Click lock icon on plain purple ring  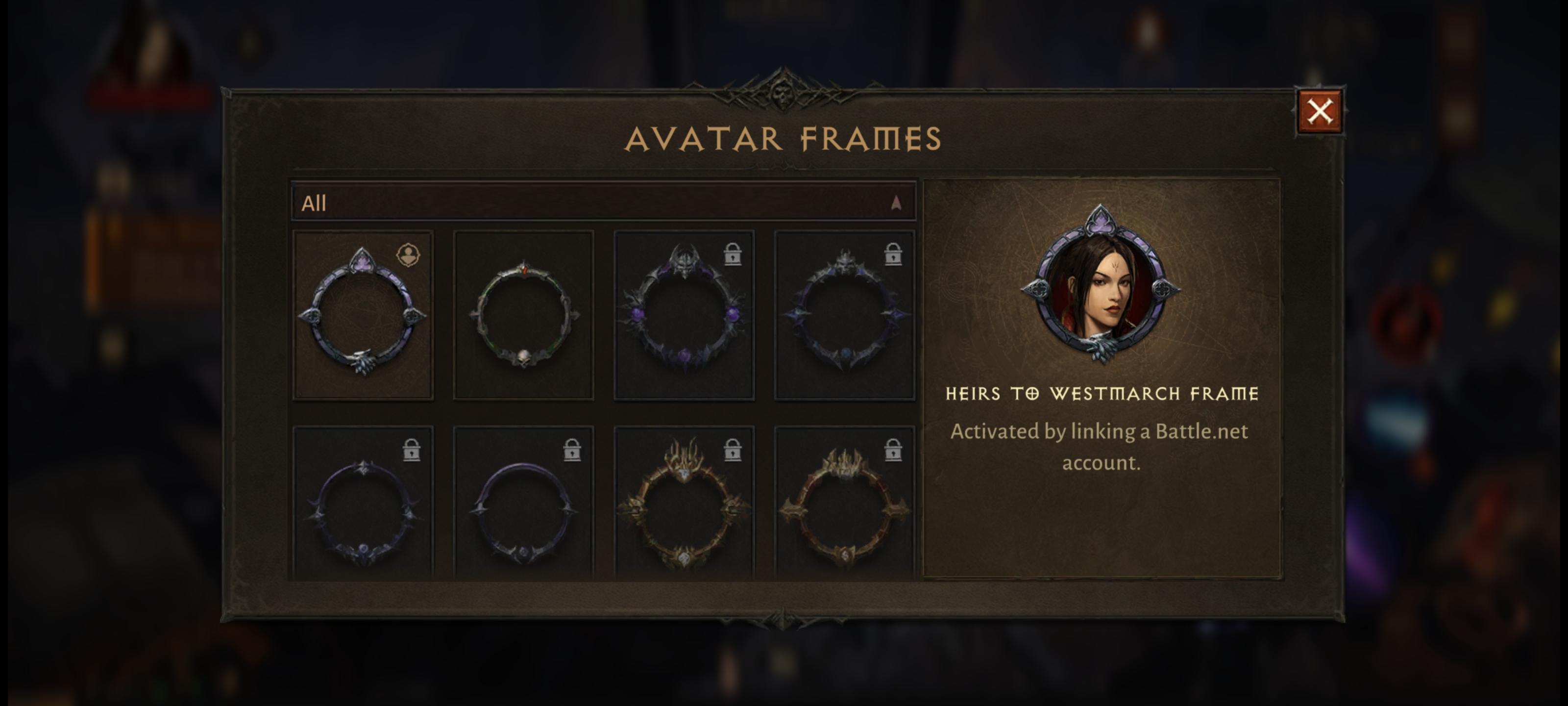pos(572,450)
